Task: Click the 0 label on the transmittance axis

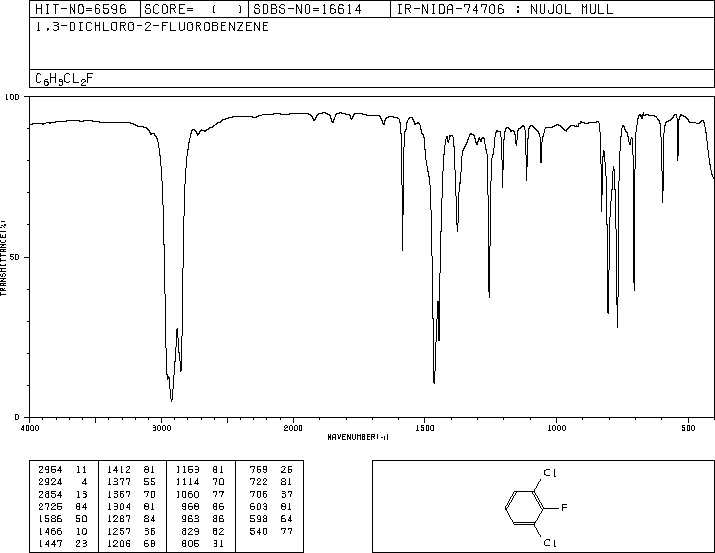Action: coord(17,417)
